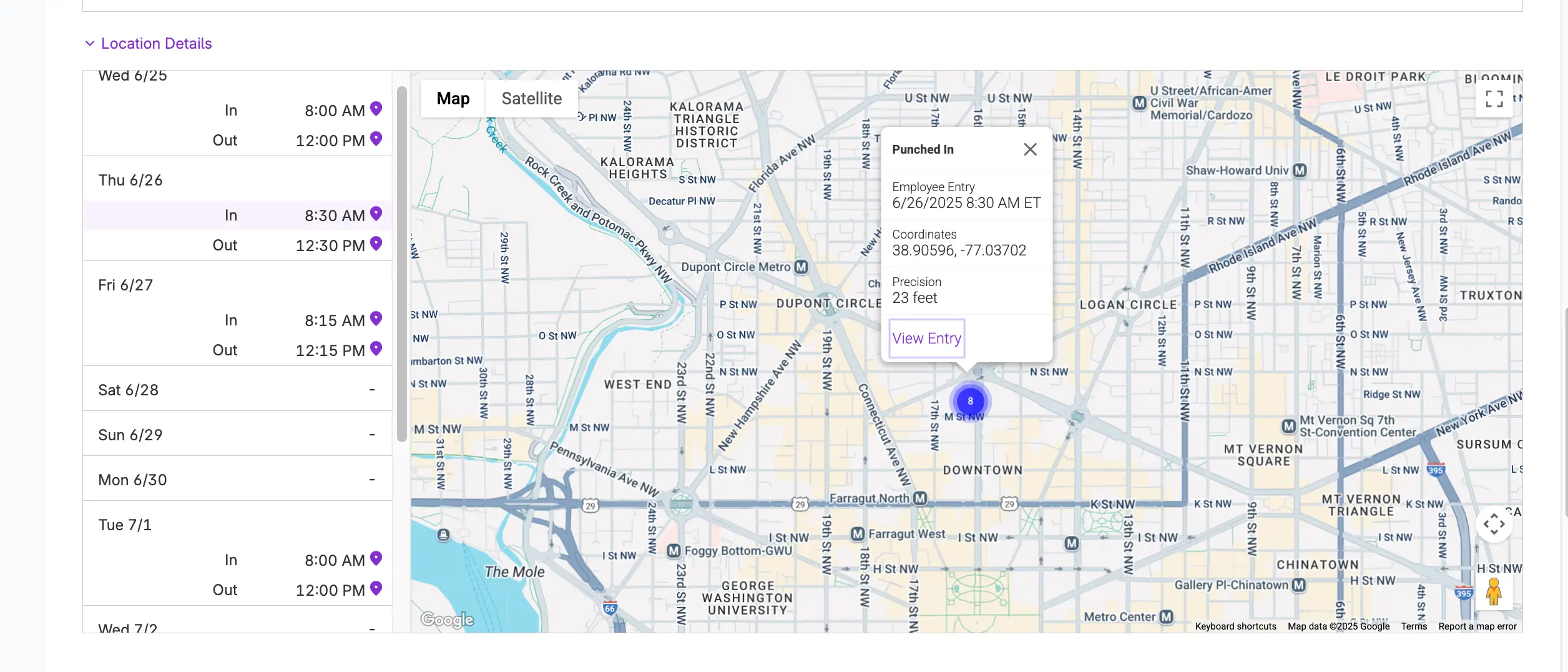
Task: Close the Punched In popup
Action: pos(1030,149)
